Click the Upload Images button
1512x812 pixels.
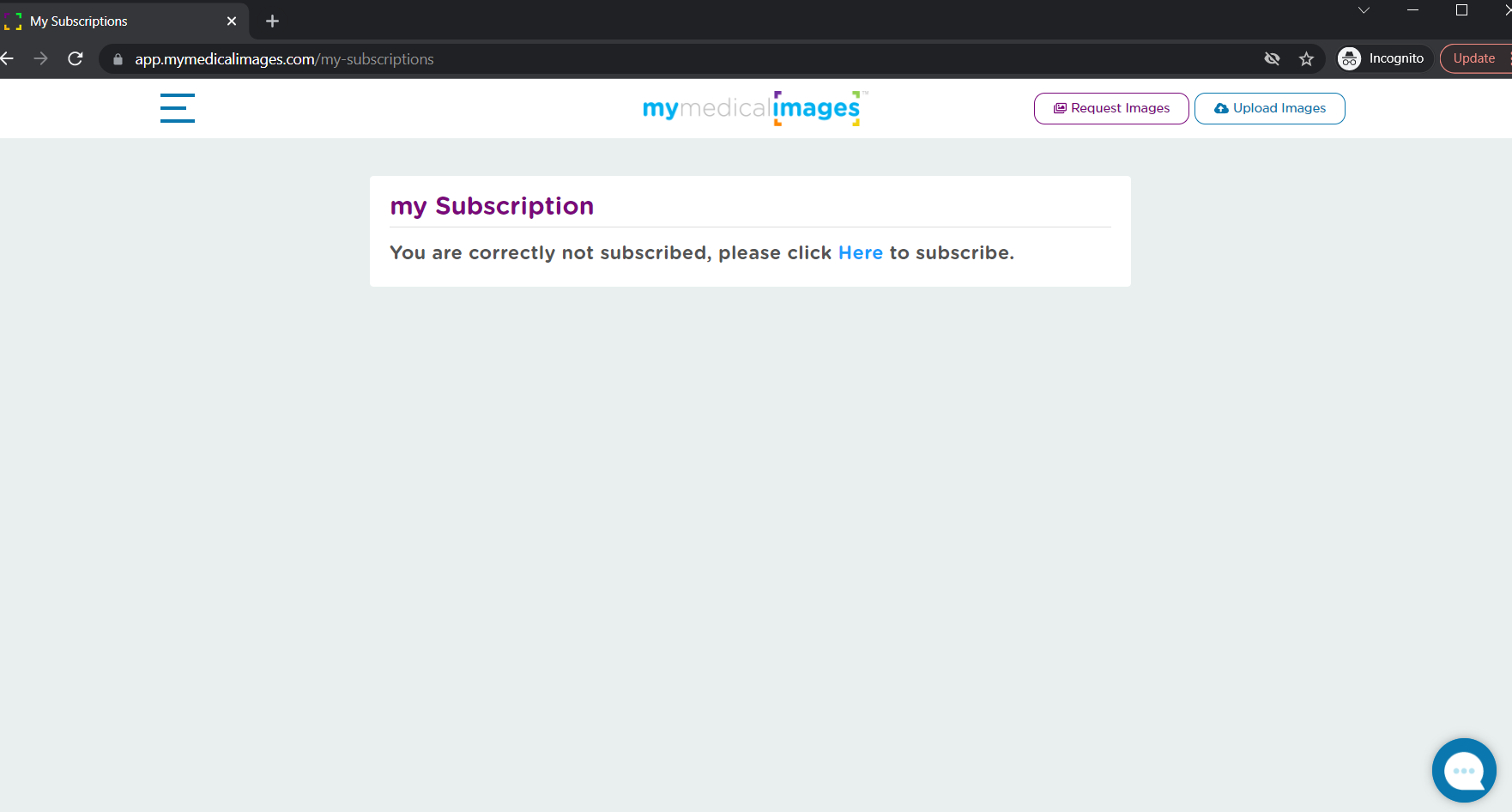click(x=1270, y=108)
